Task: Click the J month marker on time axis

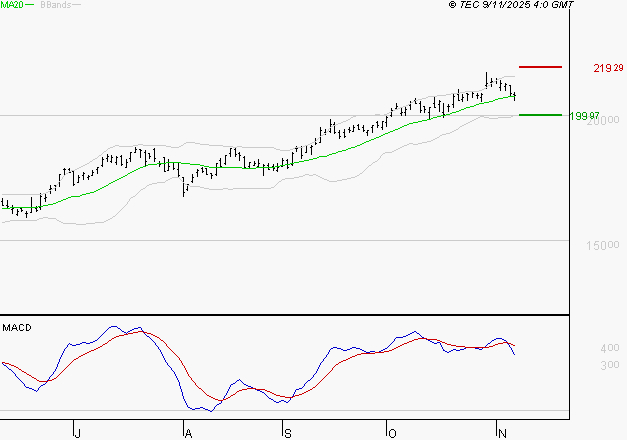Action: pyautogui.click(x=78, y=433)
